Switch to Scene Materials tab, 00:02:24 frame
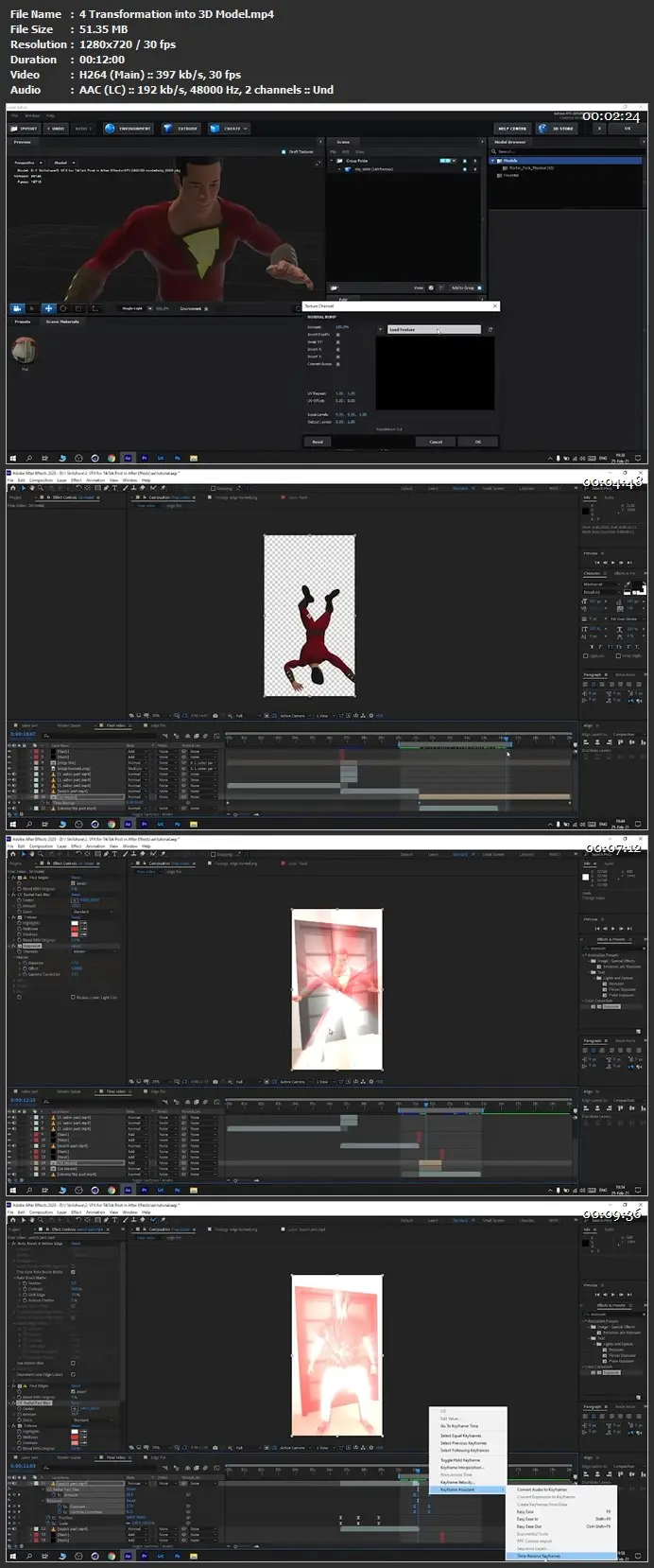The height and width of the screenshot is (1568, 654). (63, 322)
